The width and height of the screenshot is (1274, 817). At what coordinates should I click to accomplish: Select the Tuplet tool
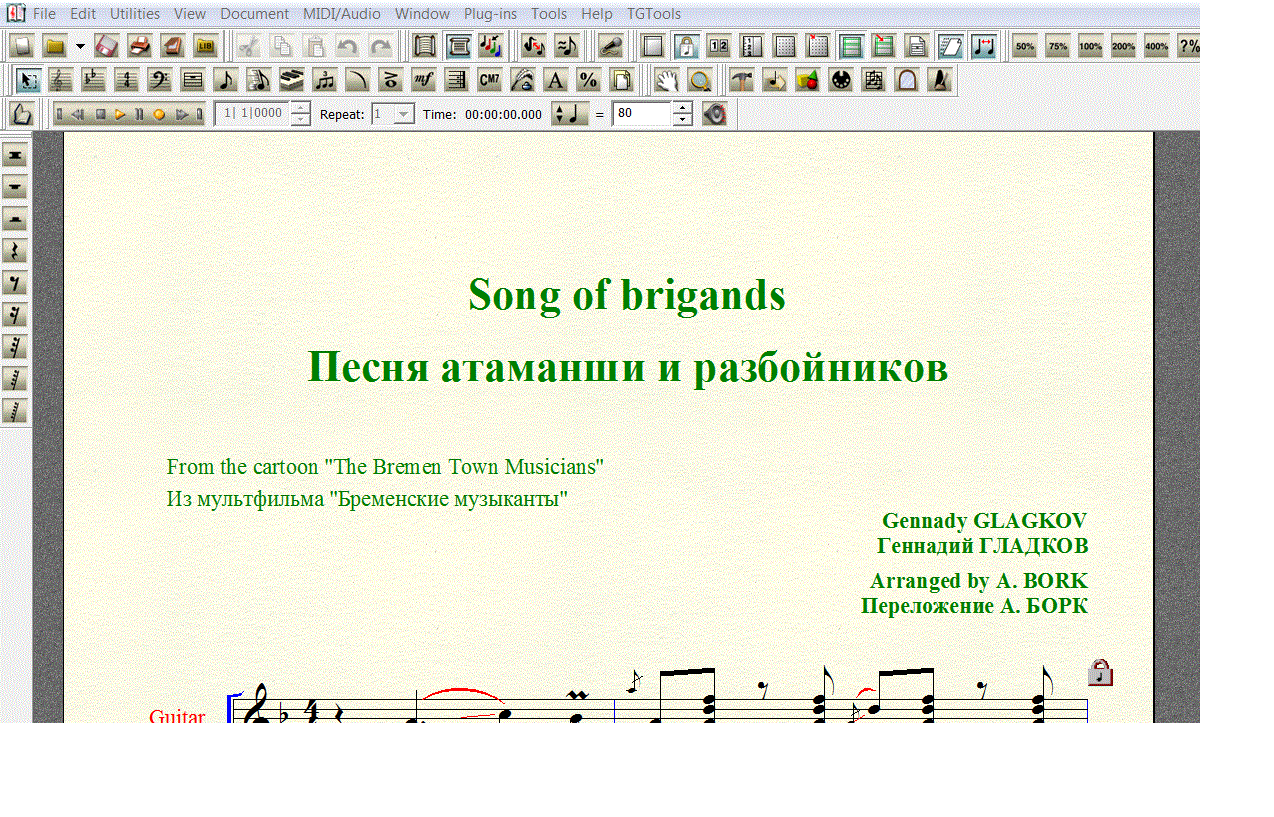(323, 80)
